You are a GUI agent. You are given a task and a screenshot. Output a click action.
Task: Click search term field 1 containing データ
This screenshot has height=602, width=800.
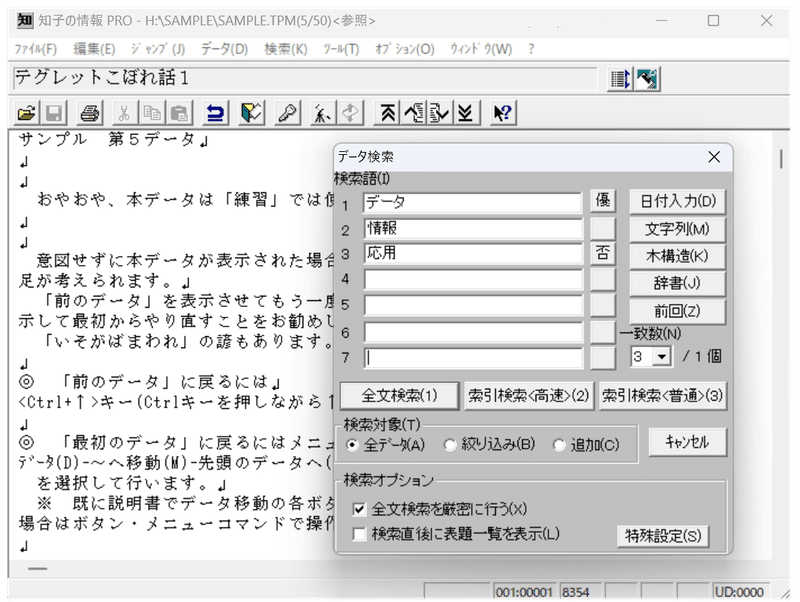(x=472, y=202)
